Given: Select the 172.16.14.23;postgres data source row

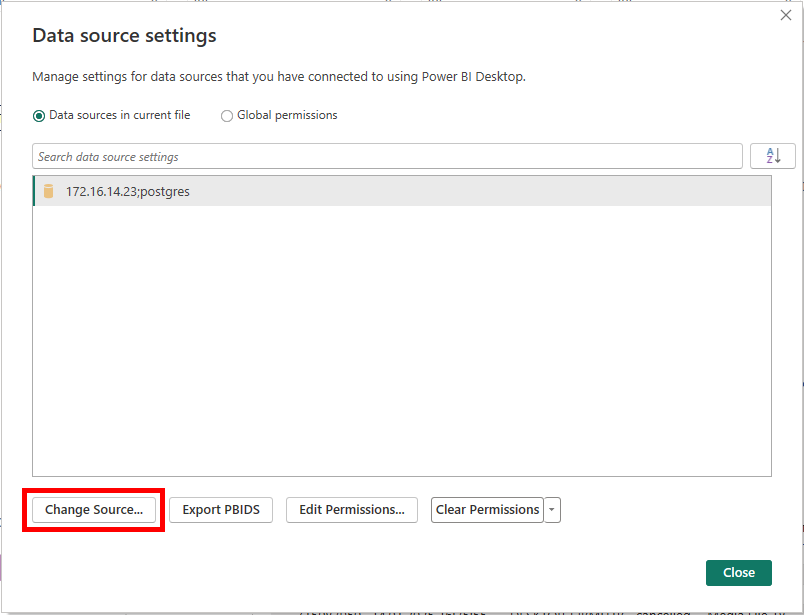Looking at the screenshot, I should tap(402, 191).
